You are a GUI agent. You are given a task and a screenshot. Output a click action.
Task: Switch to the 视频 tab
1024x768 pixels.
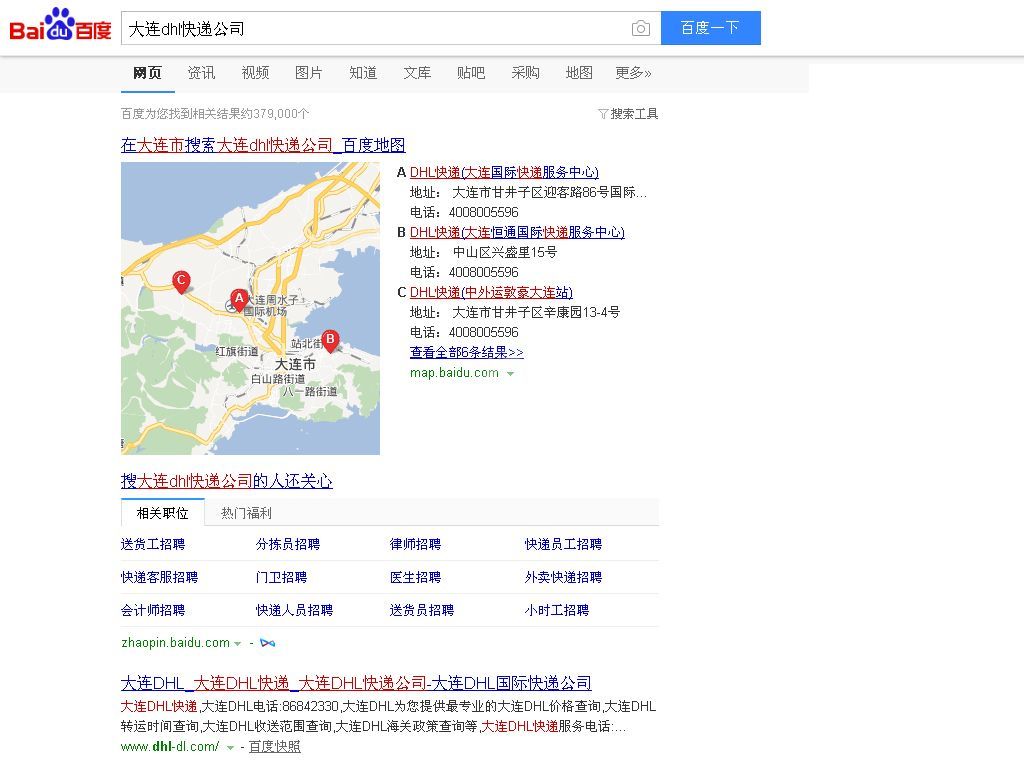coord(255,72)
